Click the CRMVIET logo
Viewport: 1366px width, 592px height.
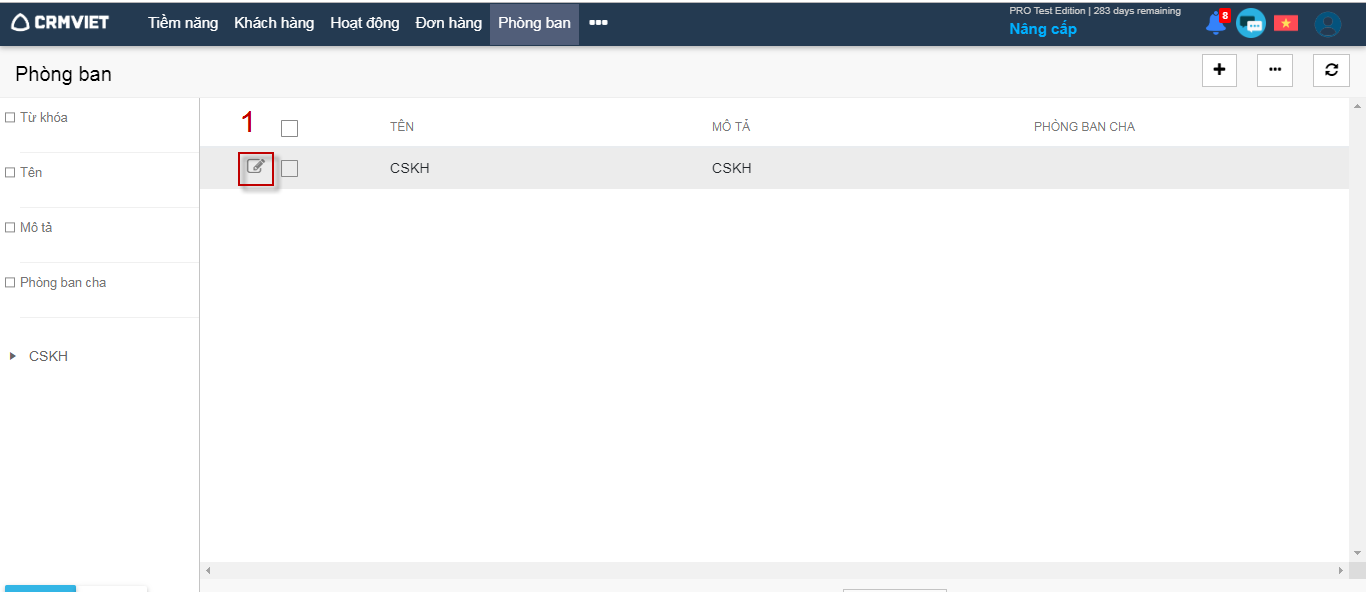[60, 23]
